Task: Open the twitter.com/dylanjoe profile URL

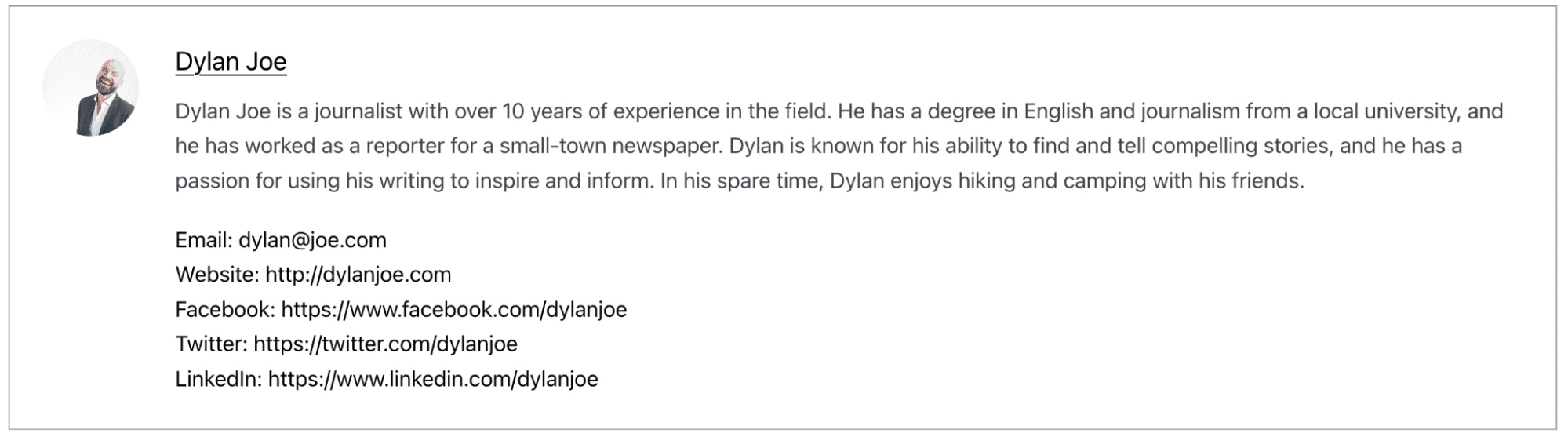Action: 385,344
